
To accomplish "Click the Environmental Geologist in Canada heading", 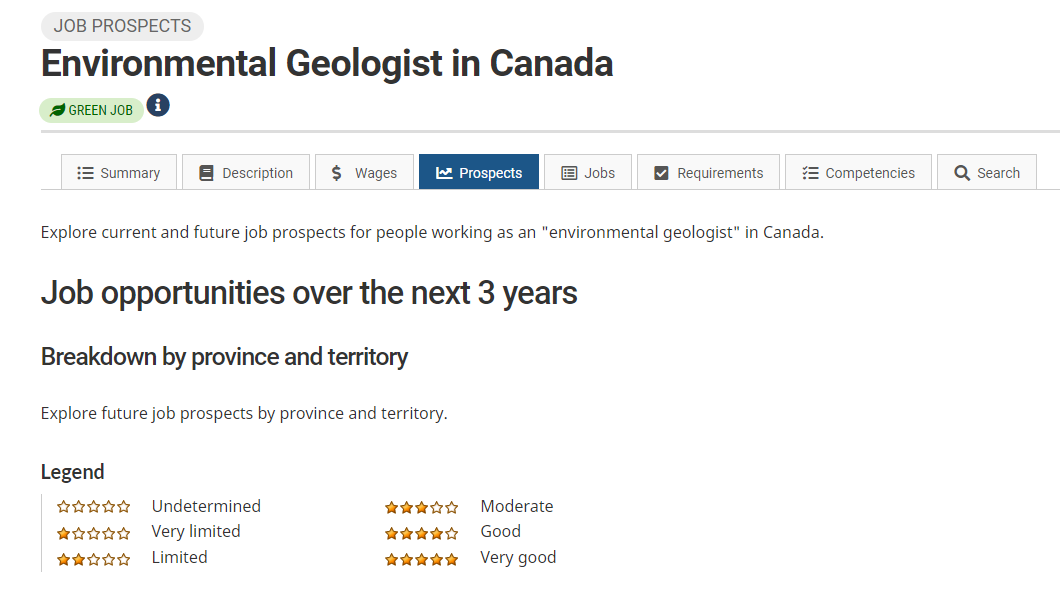I will (x=327, y=64).
